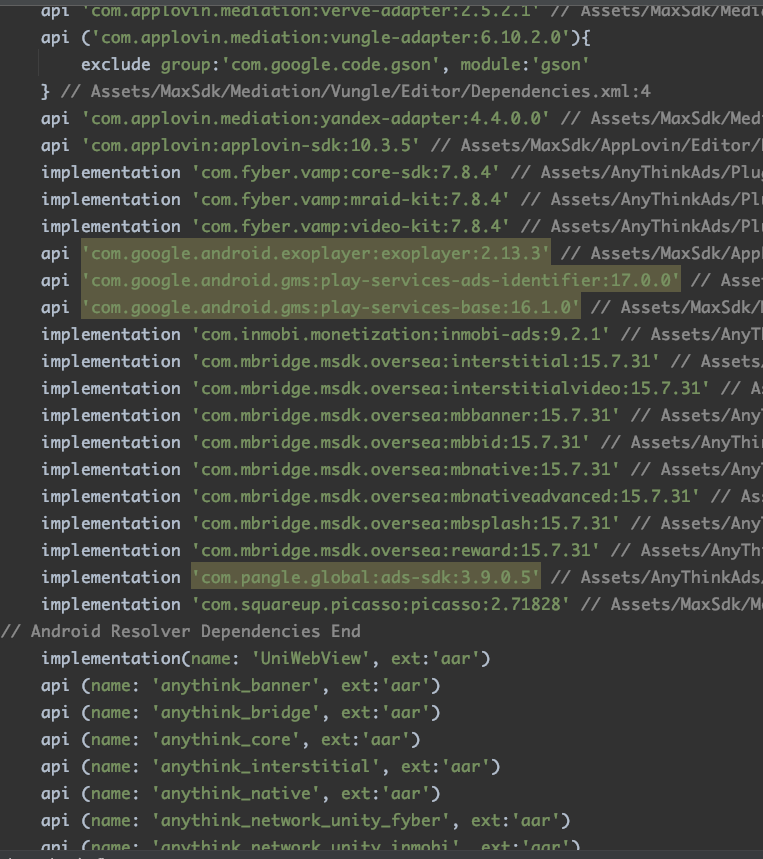
Task: Click the 'anythink_banner' aar line
Action: coord(240,685)
